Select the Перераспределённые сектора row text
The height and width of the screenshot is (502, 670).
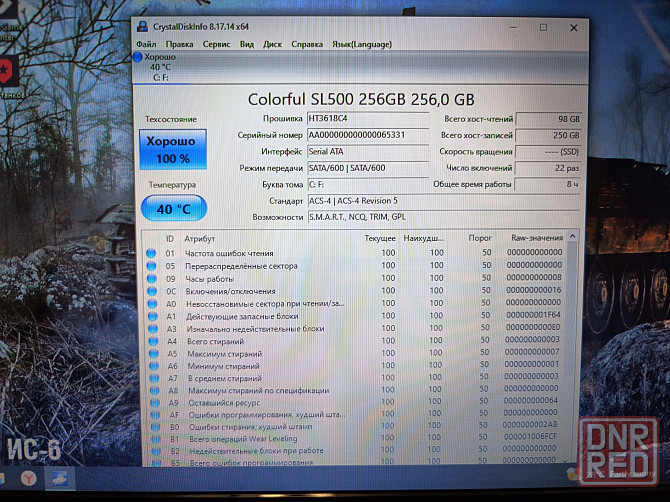(x=241, y=266)
